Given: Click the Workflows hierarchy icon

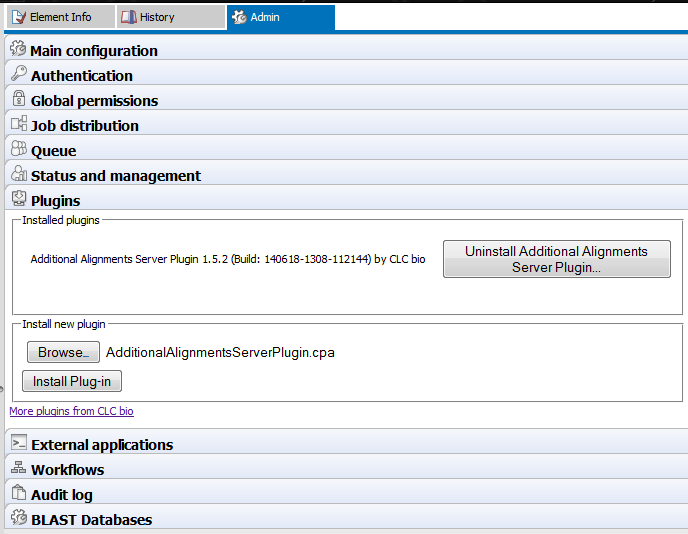Looking at the screenshot, I should point(18,468).
